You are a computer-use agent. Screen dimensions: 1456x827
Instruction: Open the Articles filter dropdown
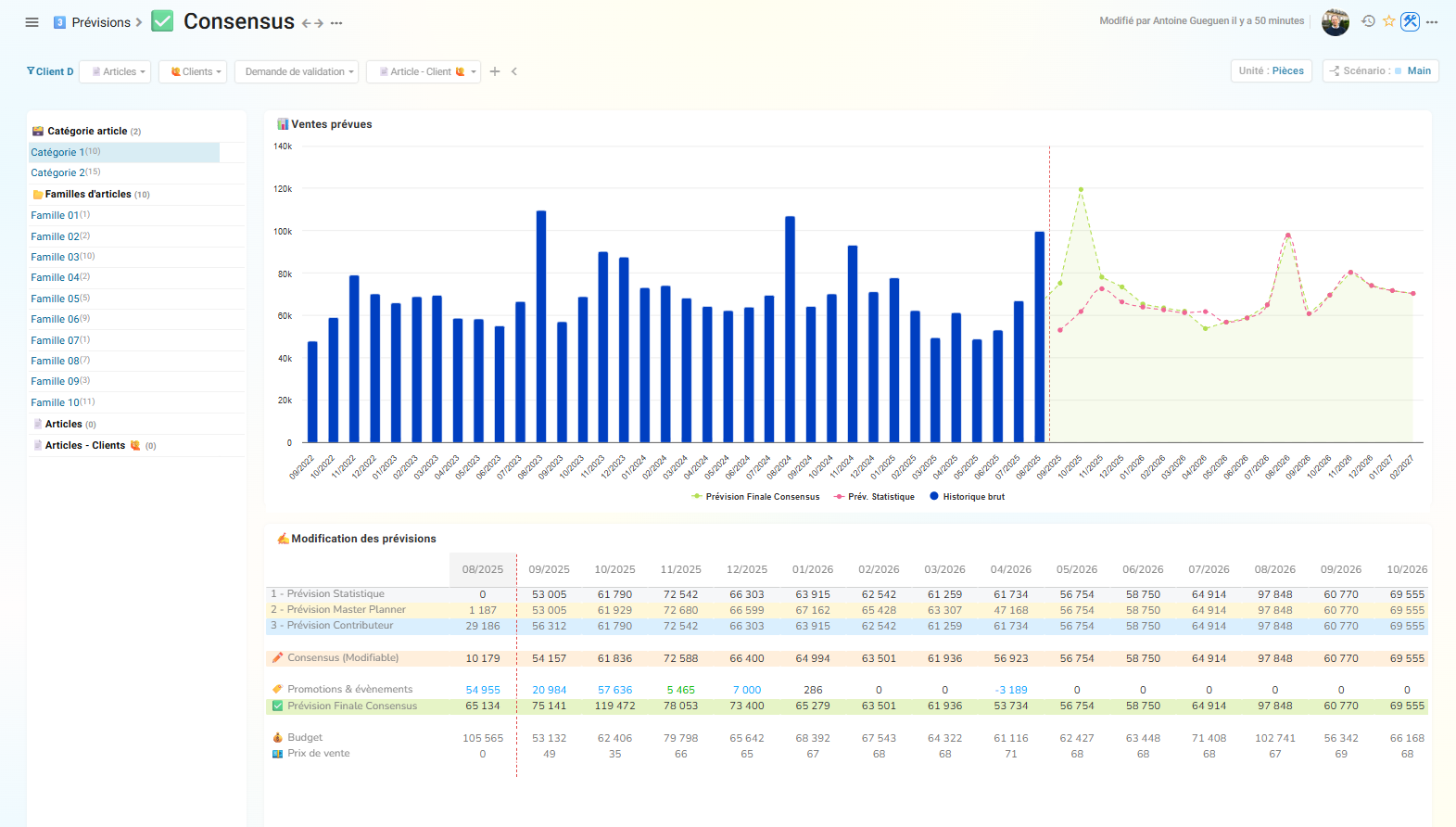(x=116, y=71)
